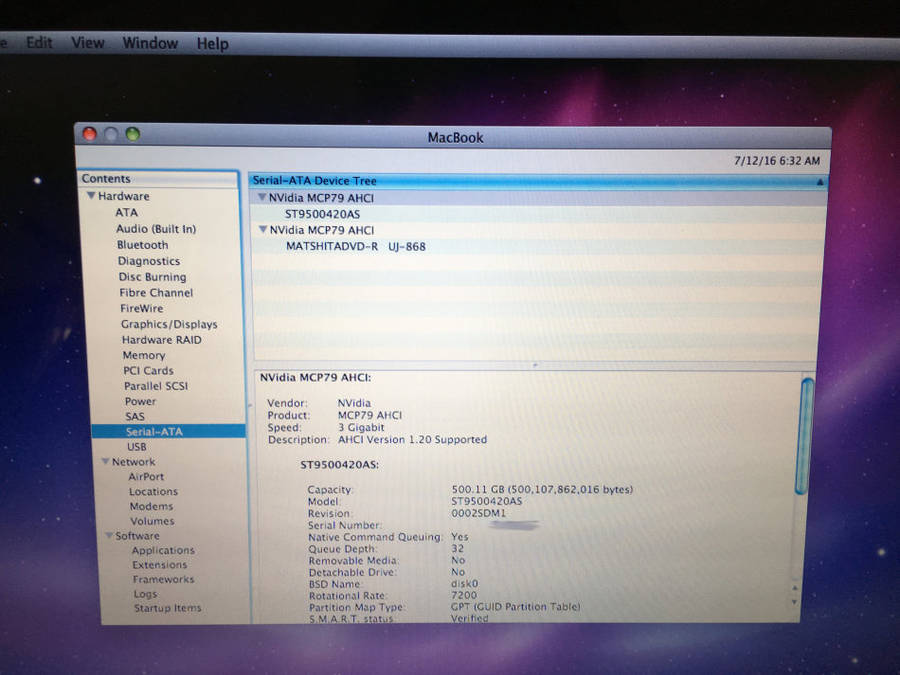Select the ST9500420AS drive in device tree

[320, 214]
